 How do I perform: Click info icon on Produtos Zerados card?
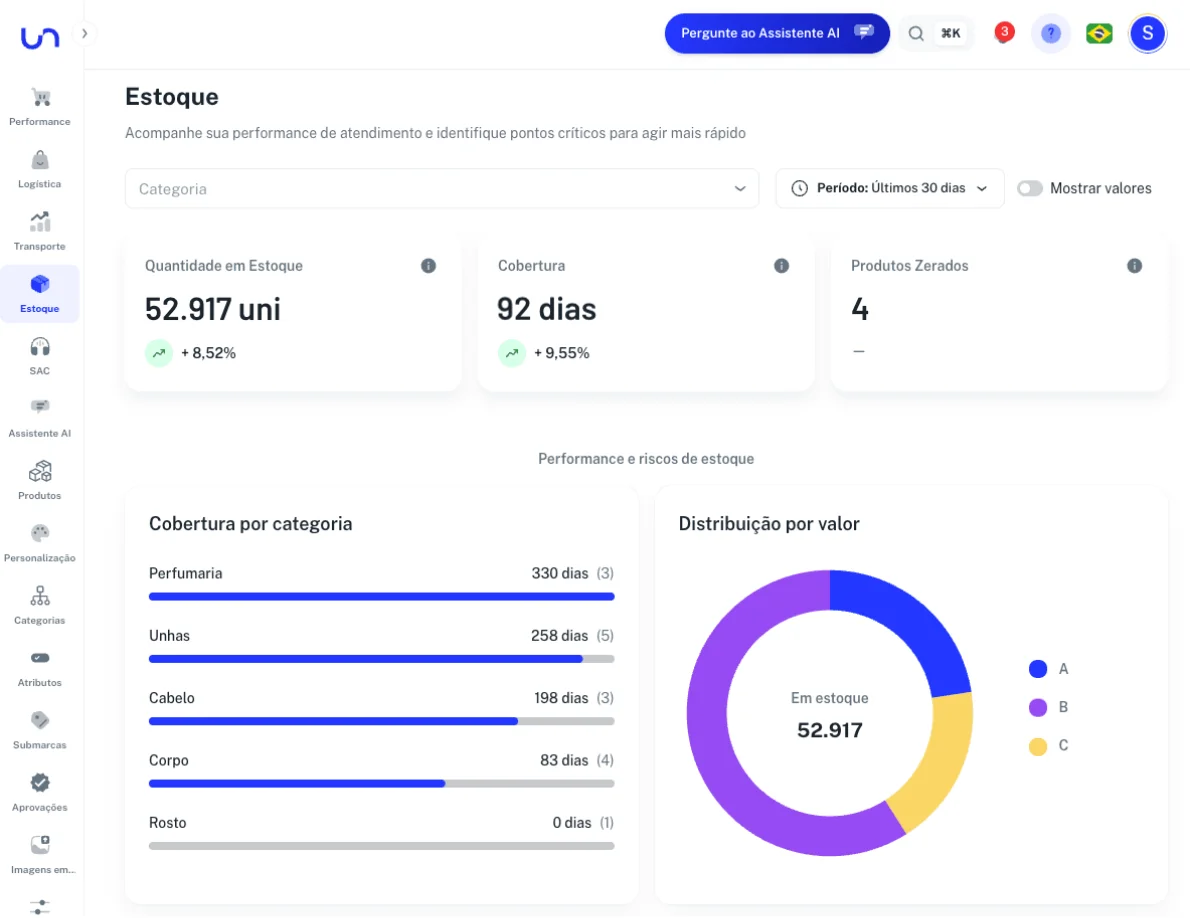(x=1134, y=266)
